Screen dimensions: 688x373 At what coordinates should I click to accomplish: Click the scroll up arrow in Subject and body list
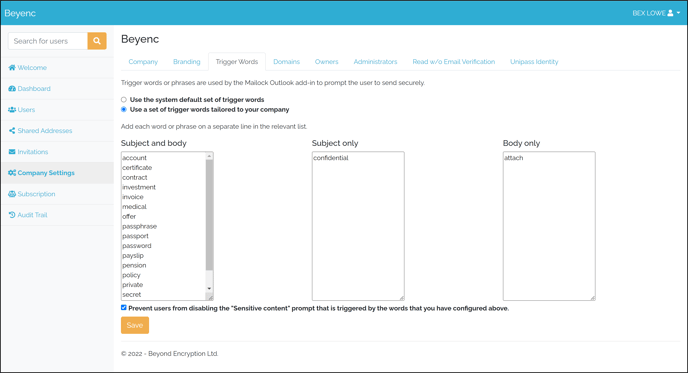tap(209, 156)
